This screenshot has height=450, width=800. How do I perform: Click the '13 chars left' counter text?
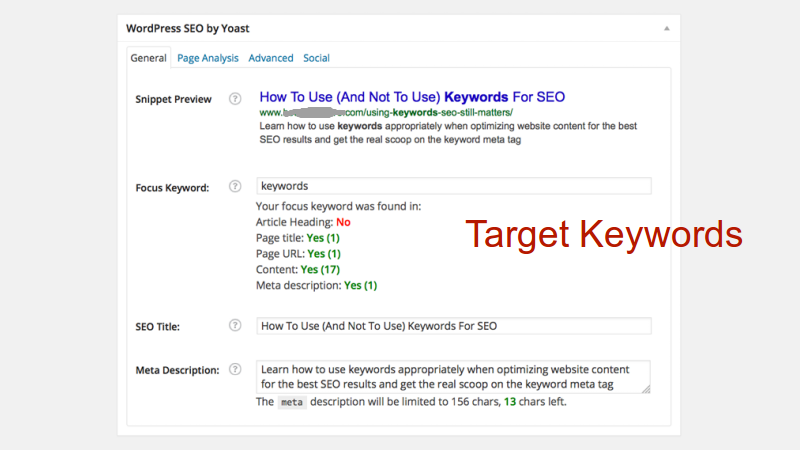tap(535, 402)
